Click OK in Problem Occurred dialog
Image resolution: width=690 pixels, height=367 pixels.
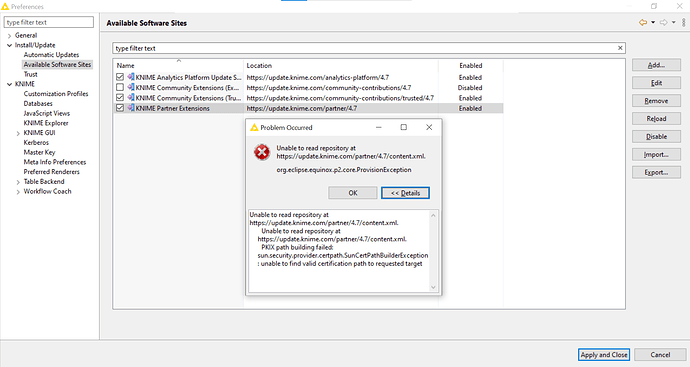pyautogui.click(x=353, y=193)
